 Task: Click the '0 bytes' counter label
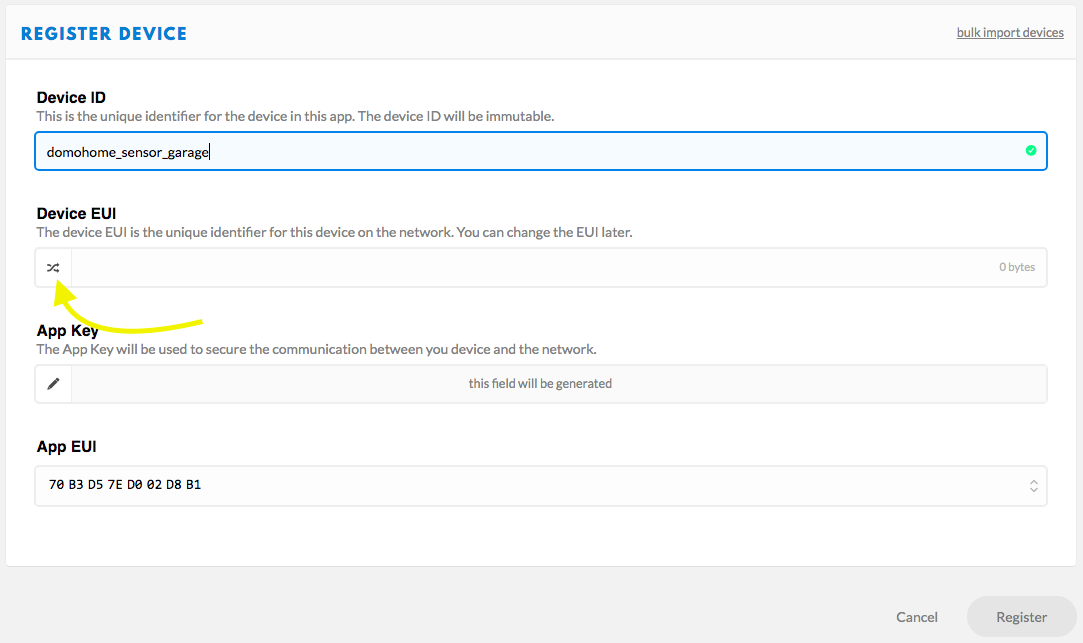pyautogui.click(x=1017, y=268)
